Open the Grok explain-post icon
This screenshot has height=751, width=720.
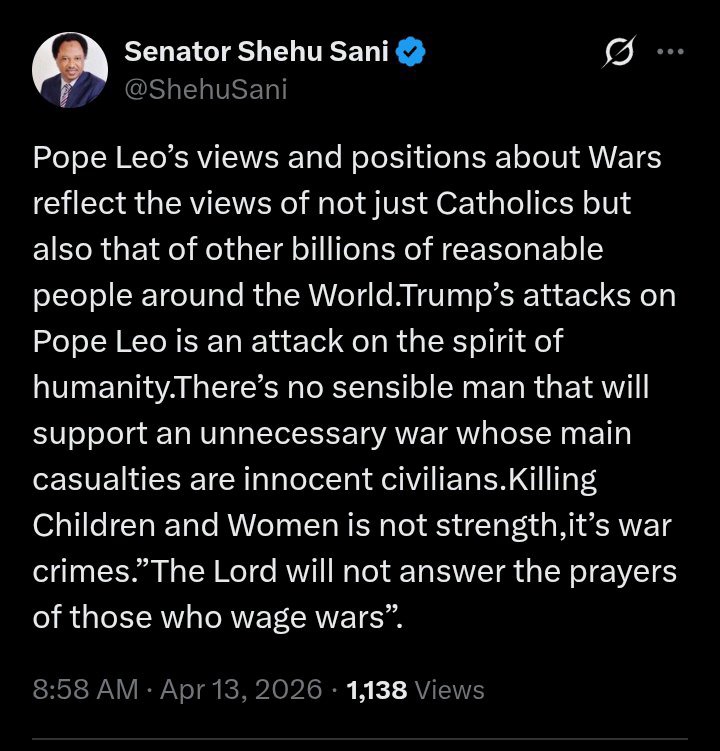(x=617, y=54)
